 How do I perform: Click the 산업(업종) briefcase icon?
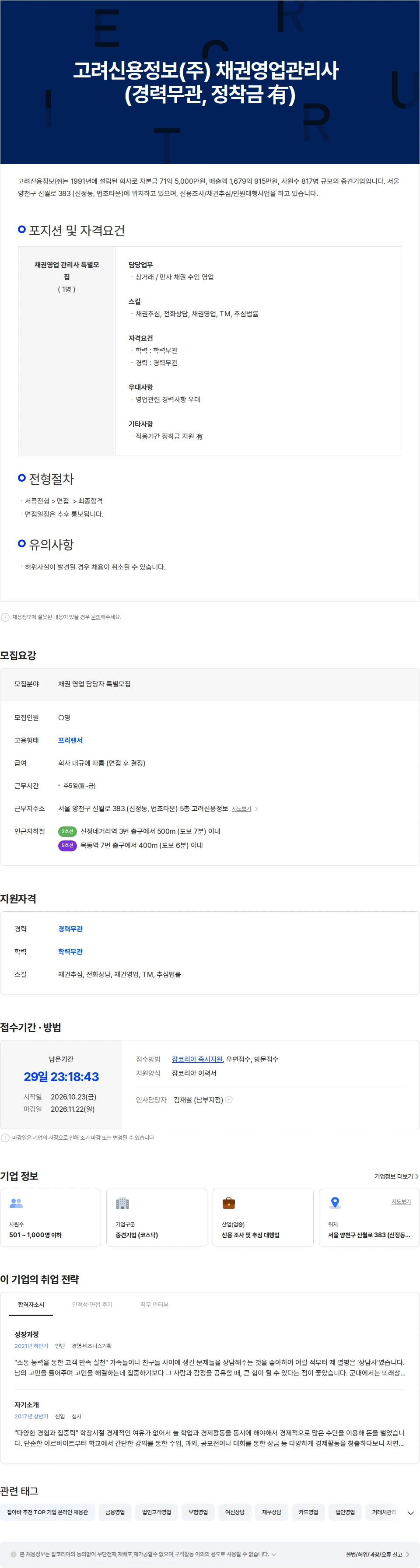tap(229, 1203)
